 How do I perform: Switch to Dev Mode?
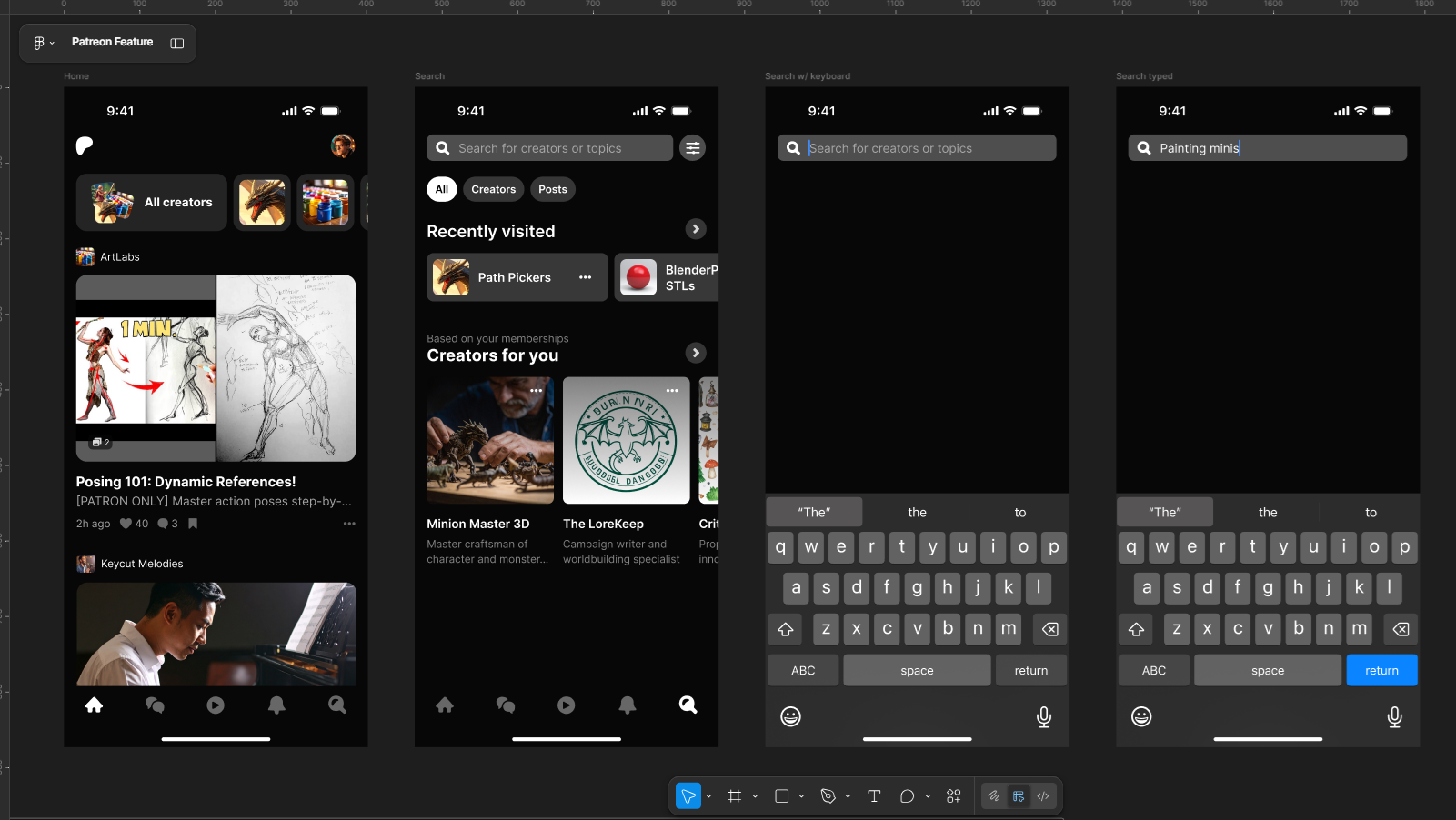[x=1043, y=795]
